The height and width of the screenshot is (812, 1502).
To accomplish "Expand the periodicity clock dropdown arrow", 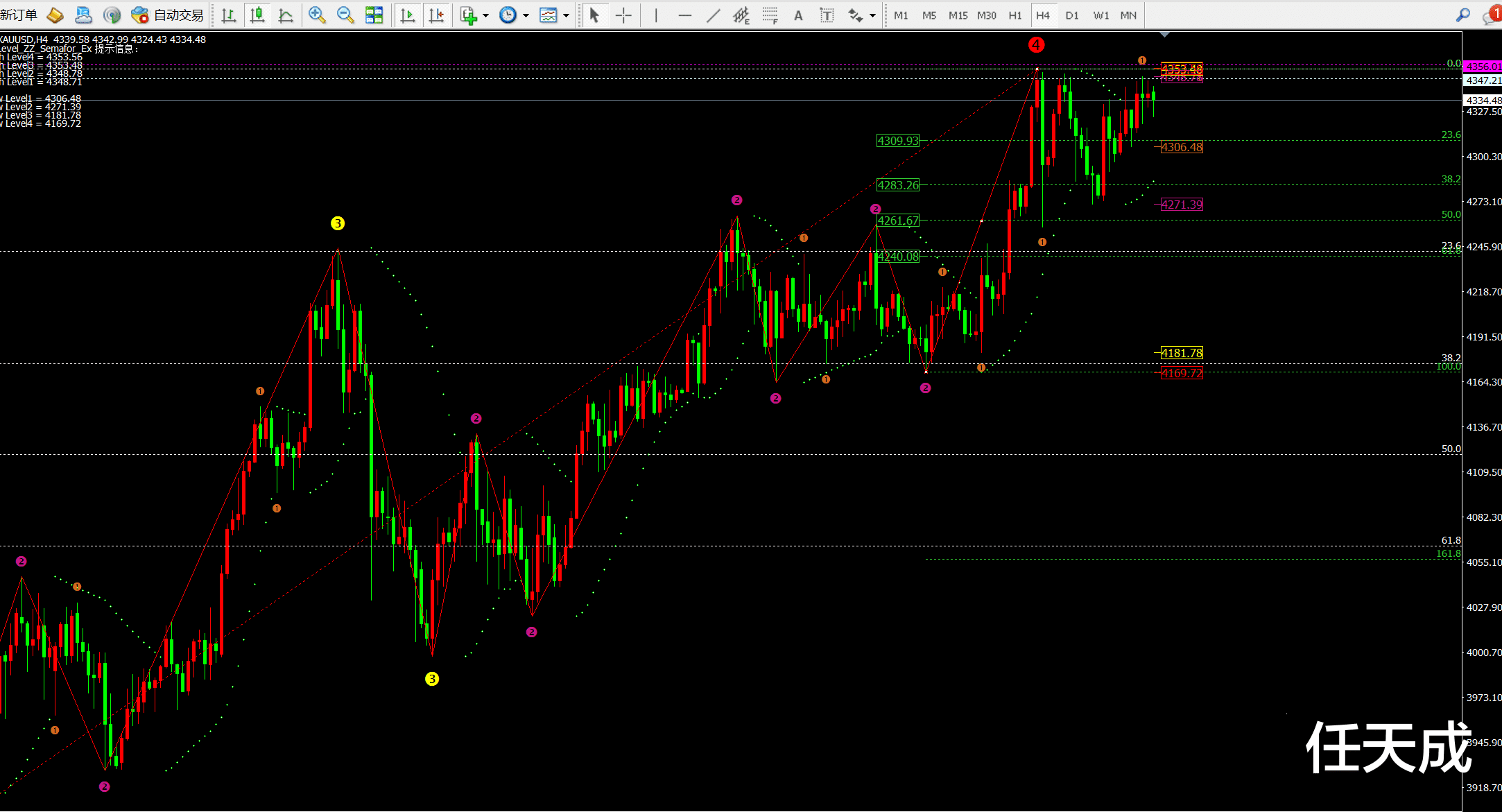I will (526, 15).
